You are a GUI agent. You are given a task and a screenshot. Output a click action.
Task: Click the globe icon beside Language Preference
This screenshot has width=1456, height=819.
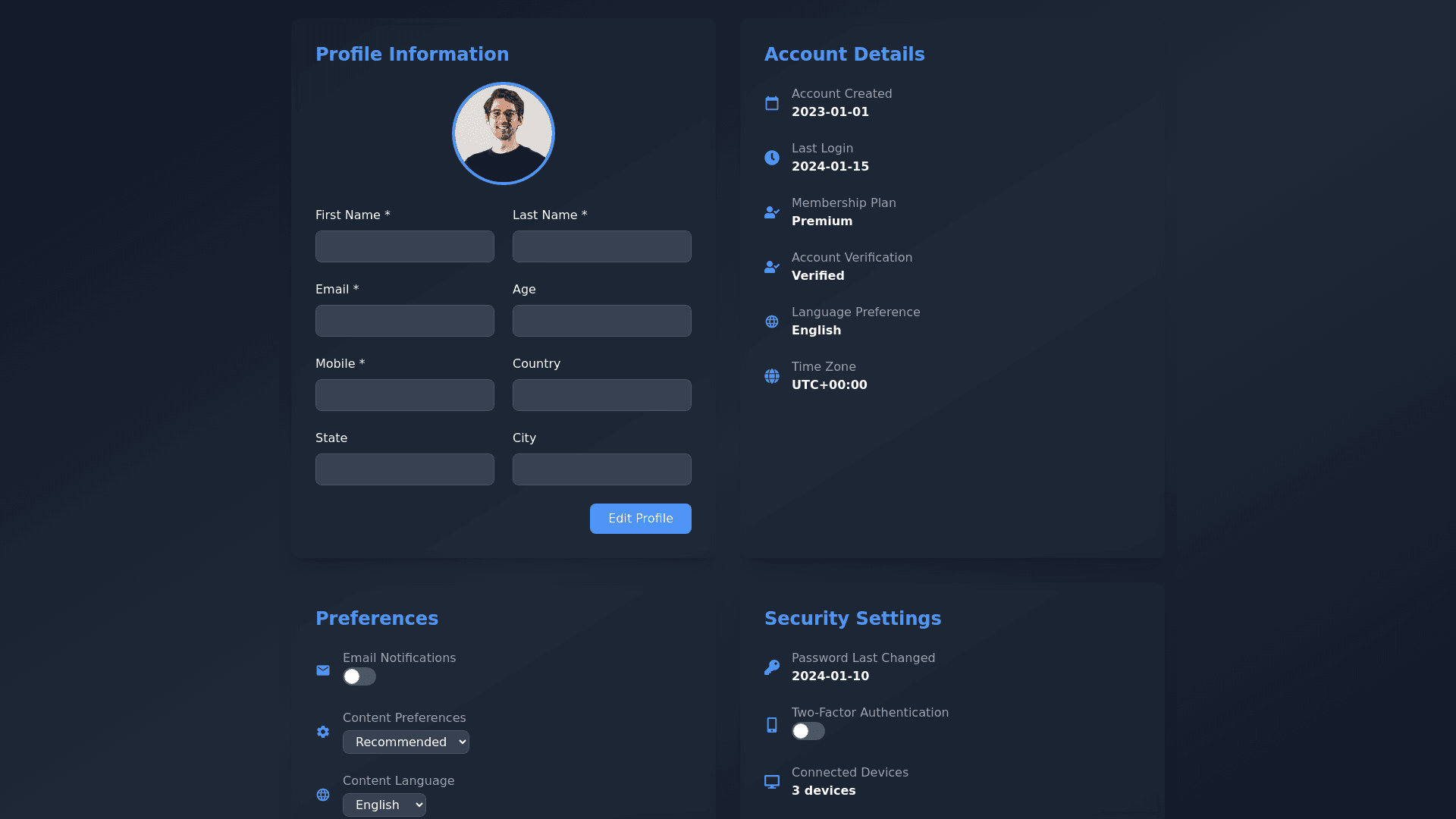tap(772, 322)
